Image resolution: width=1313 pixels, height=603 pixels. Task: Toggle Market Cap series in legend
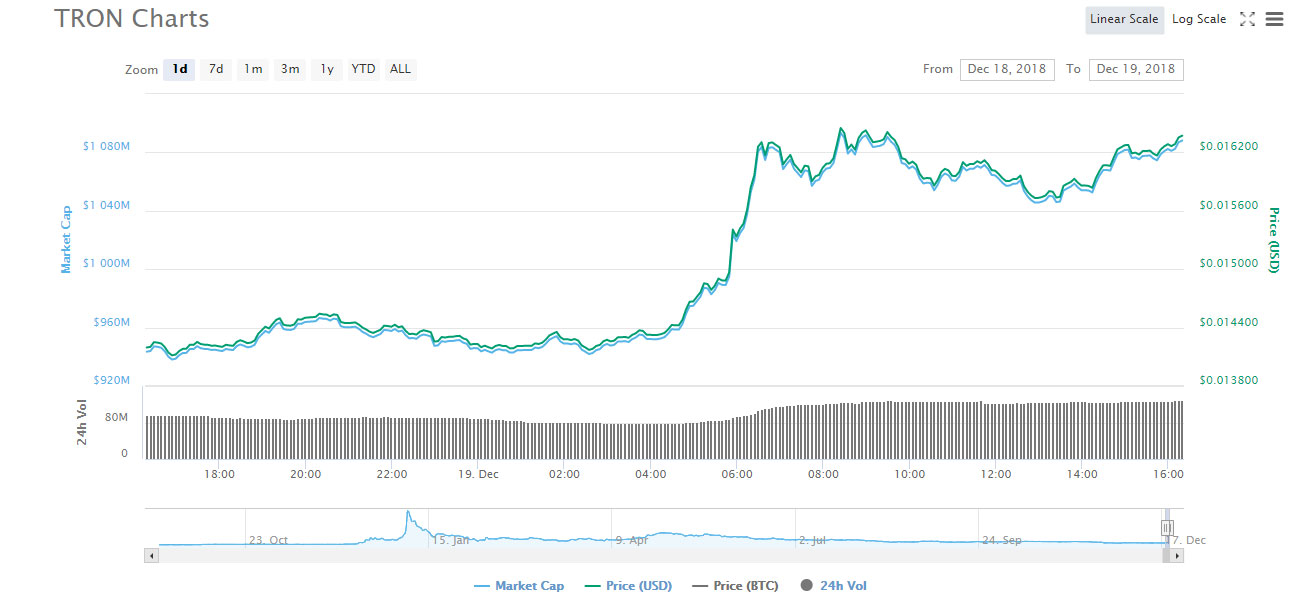point(519,586)
